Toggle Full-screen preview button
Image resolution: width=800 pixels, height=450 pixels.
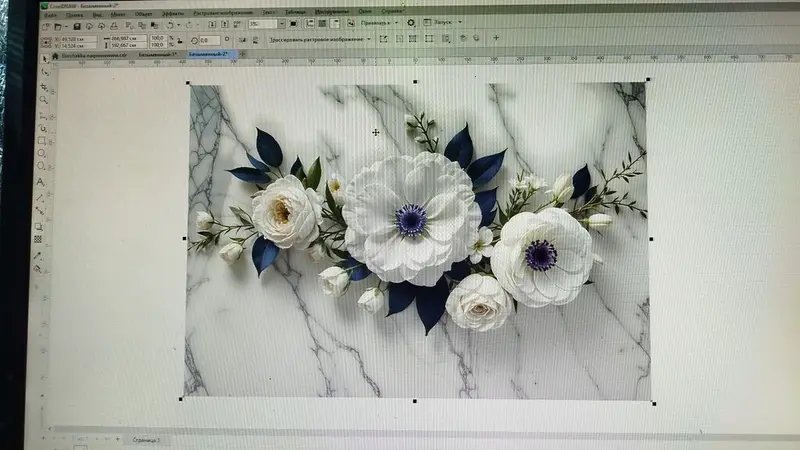293,23
